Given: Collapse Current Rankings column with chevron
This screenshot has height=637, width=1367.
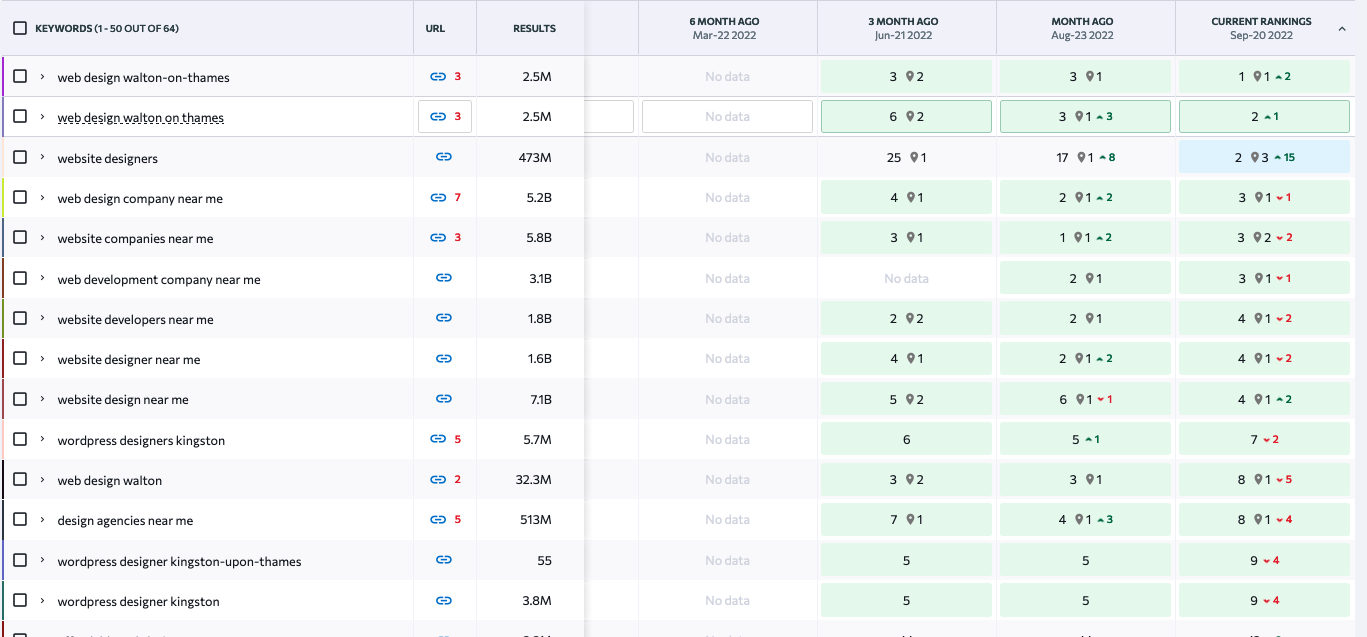Looking at the screenshot, I should [x=1342, y=29].
